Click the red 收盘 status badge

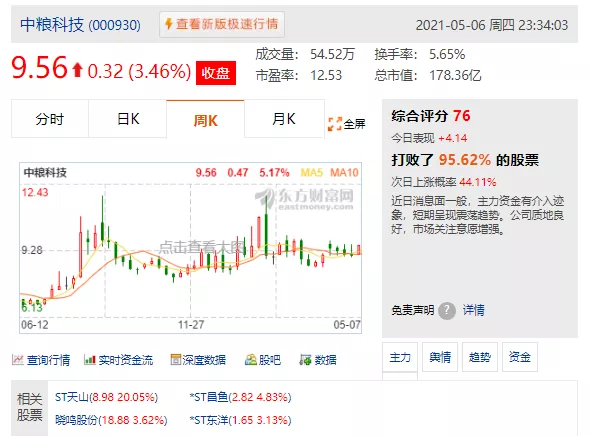click(216, 73)
